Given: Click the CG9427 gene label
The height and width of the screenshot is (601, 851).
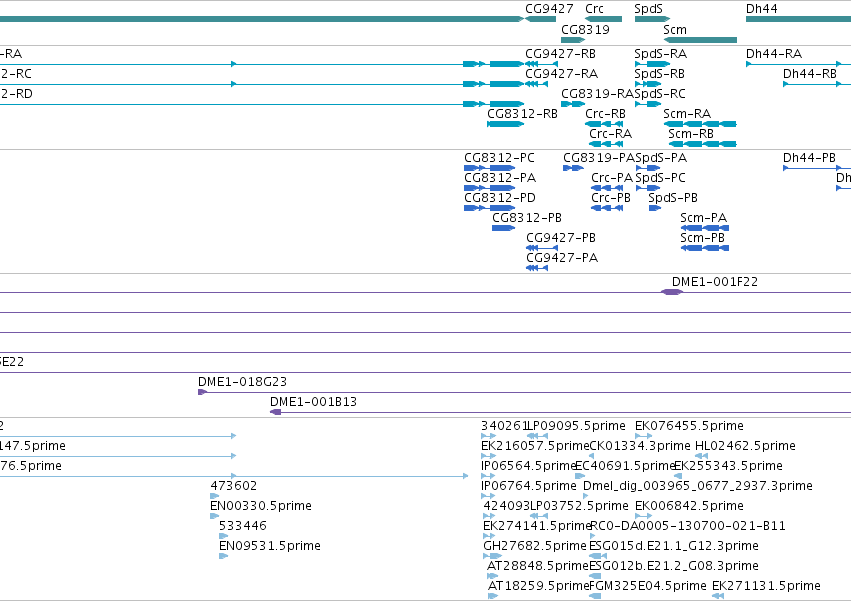Looking at the screenshot, I should click(x=549, y=9).
